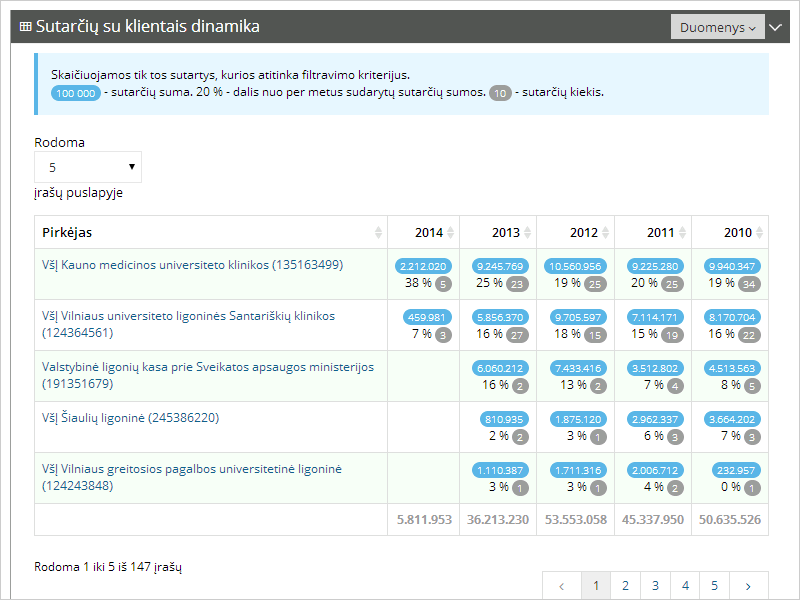Viewport: 800px width, 600px height.
Task: Sort table by 2012 column
Action: 576,232
